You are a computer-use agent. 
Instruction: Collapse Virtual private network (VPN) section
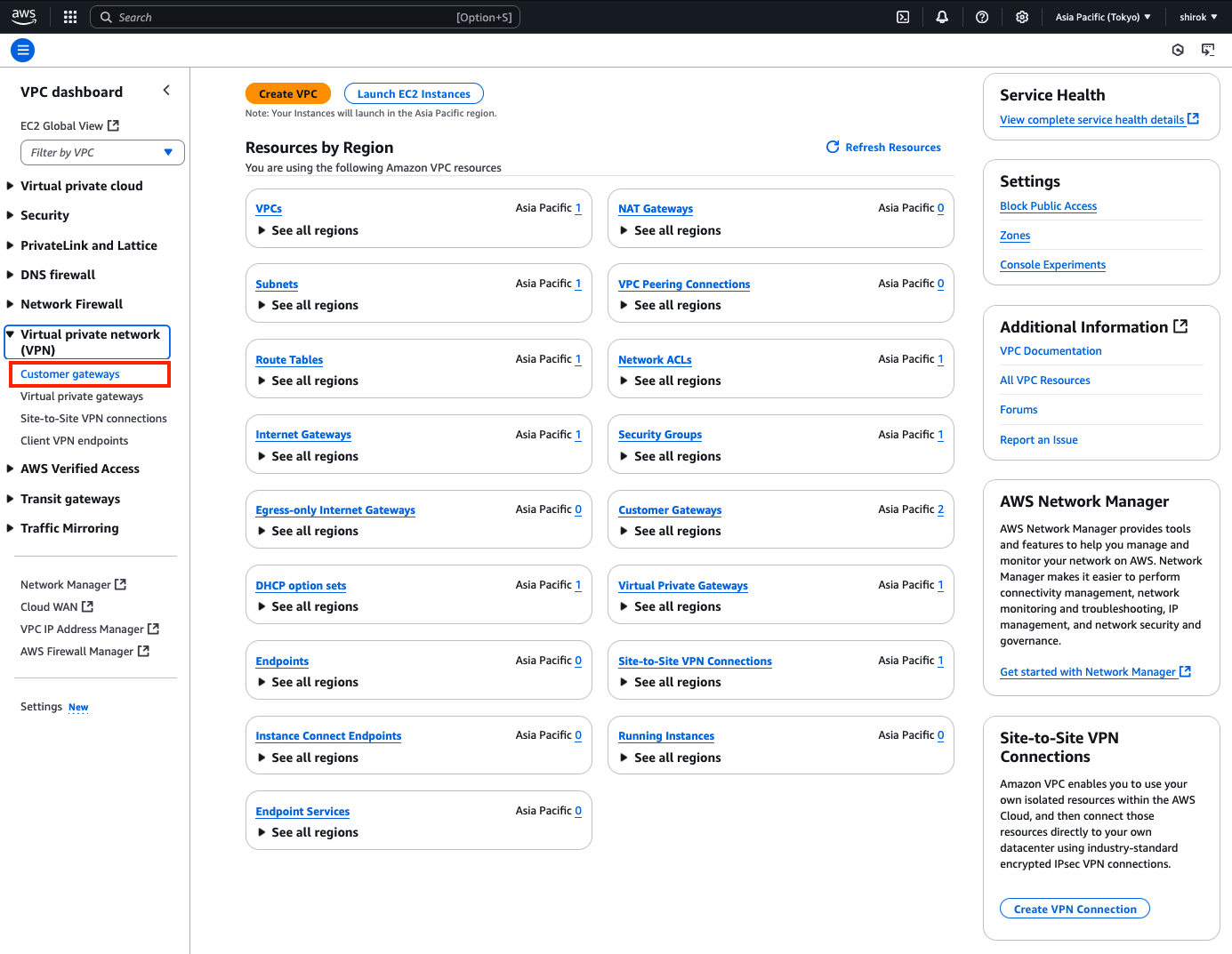click(x=87, y=342)
